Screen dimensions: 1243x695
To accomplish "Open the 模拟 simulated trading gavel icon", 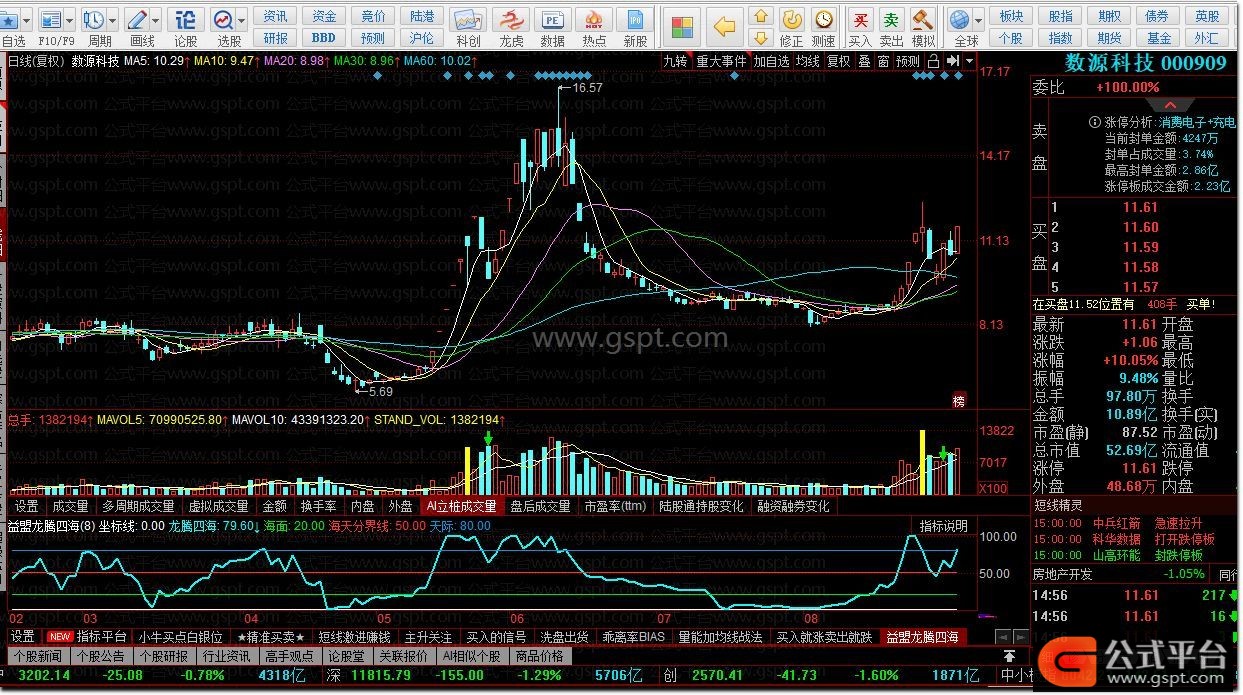I will click(x=923, y=19).
